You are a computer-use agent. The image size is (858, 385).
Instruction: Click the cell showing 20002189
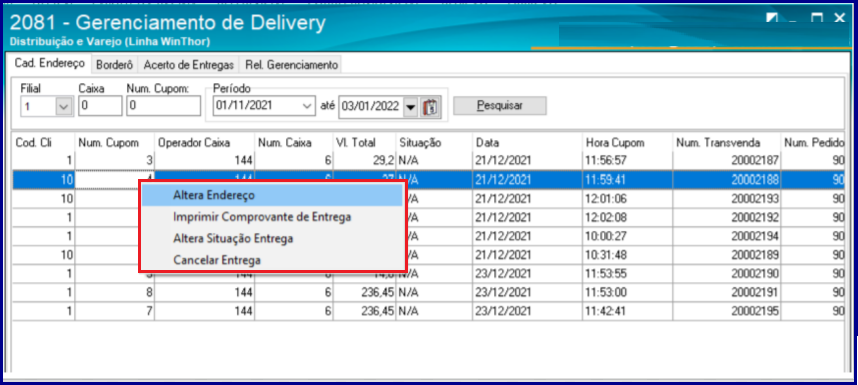pyautogui.click(x=727, y=255)
